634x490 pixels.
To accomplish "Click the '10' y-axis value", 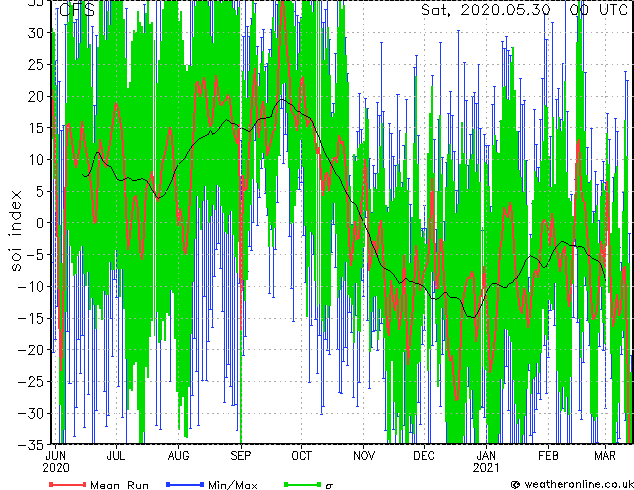I will click(36, 160).
